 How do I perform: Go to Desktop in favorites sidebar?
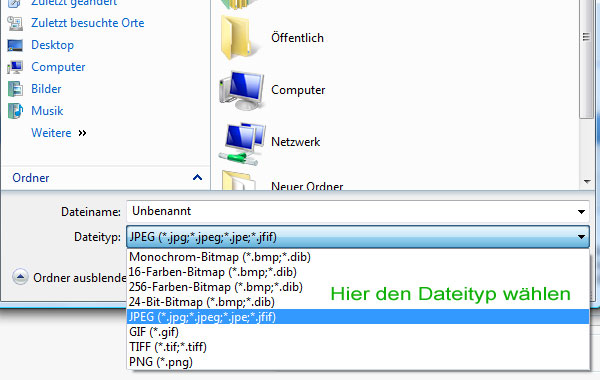click(x=52, y=45)
